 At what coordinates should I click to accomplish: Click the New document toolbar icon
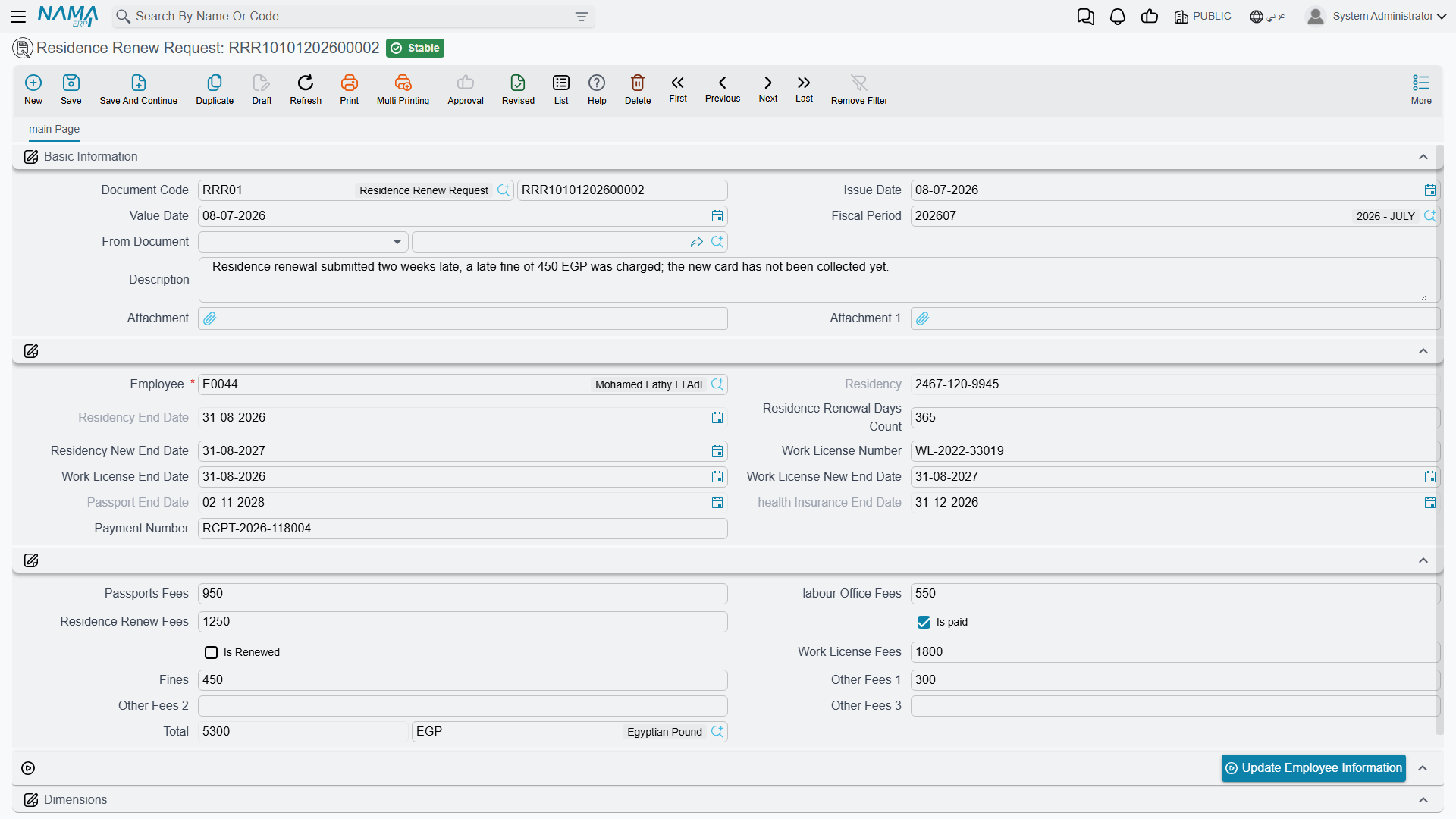pos(33,89)
